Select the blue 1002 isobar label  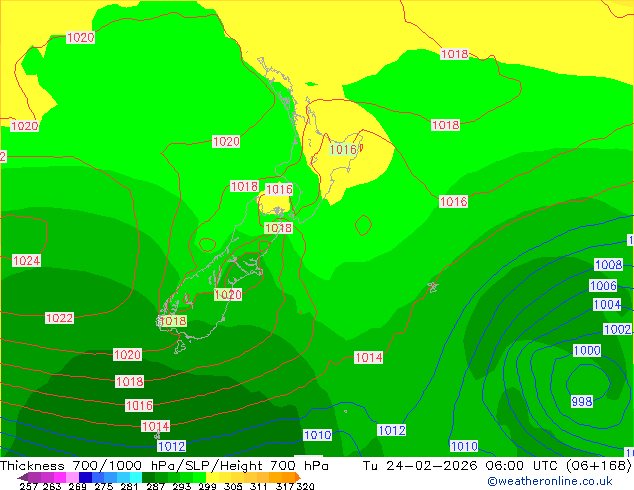(617, 329)
